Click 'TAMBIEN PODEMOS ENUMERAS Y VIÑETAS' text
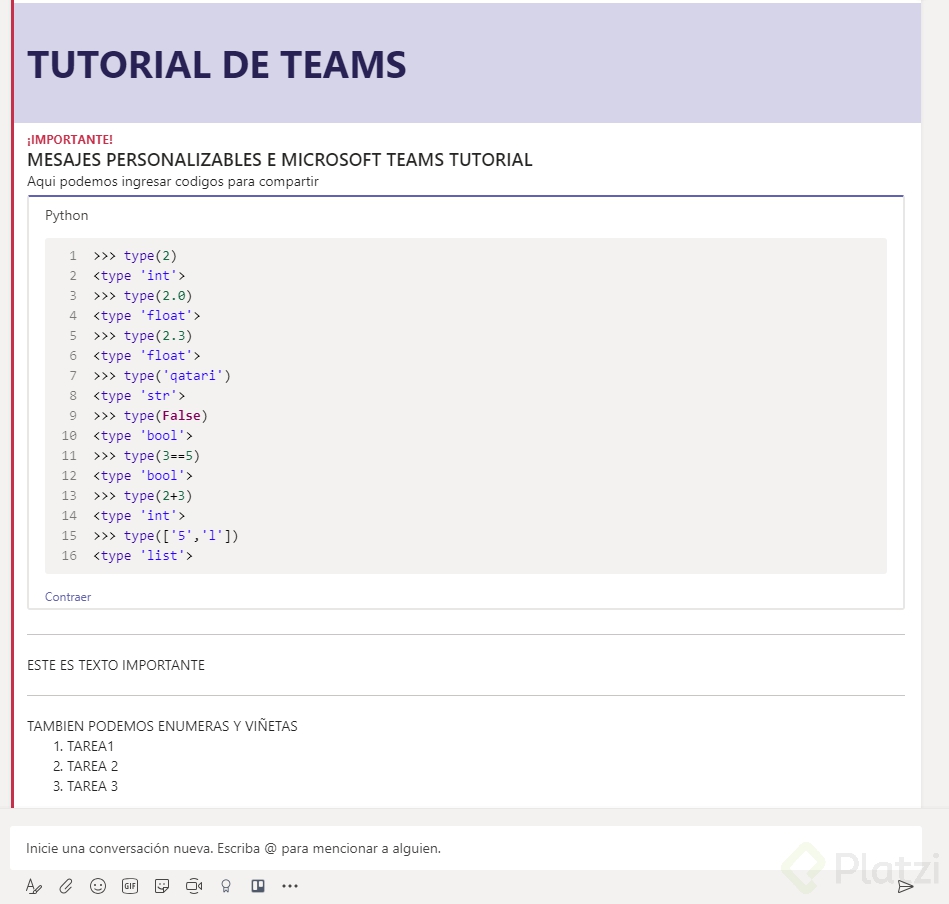Screen dimensions: 949x904 162,726
